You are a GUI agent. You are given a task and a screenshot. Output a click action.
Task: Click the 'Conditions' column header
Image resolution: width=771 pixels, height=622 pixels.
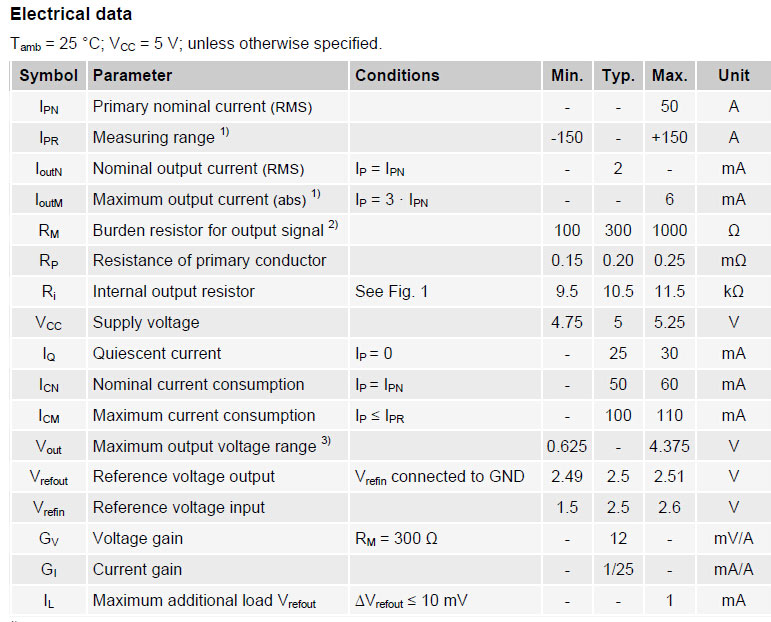pyautogui.click(x=397, y=76)
